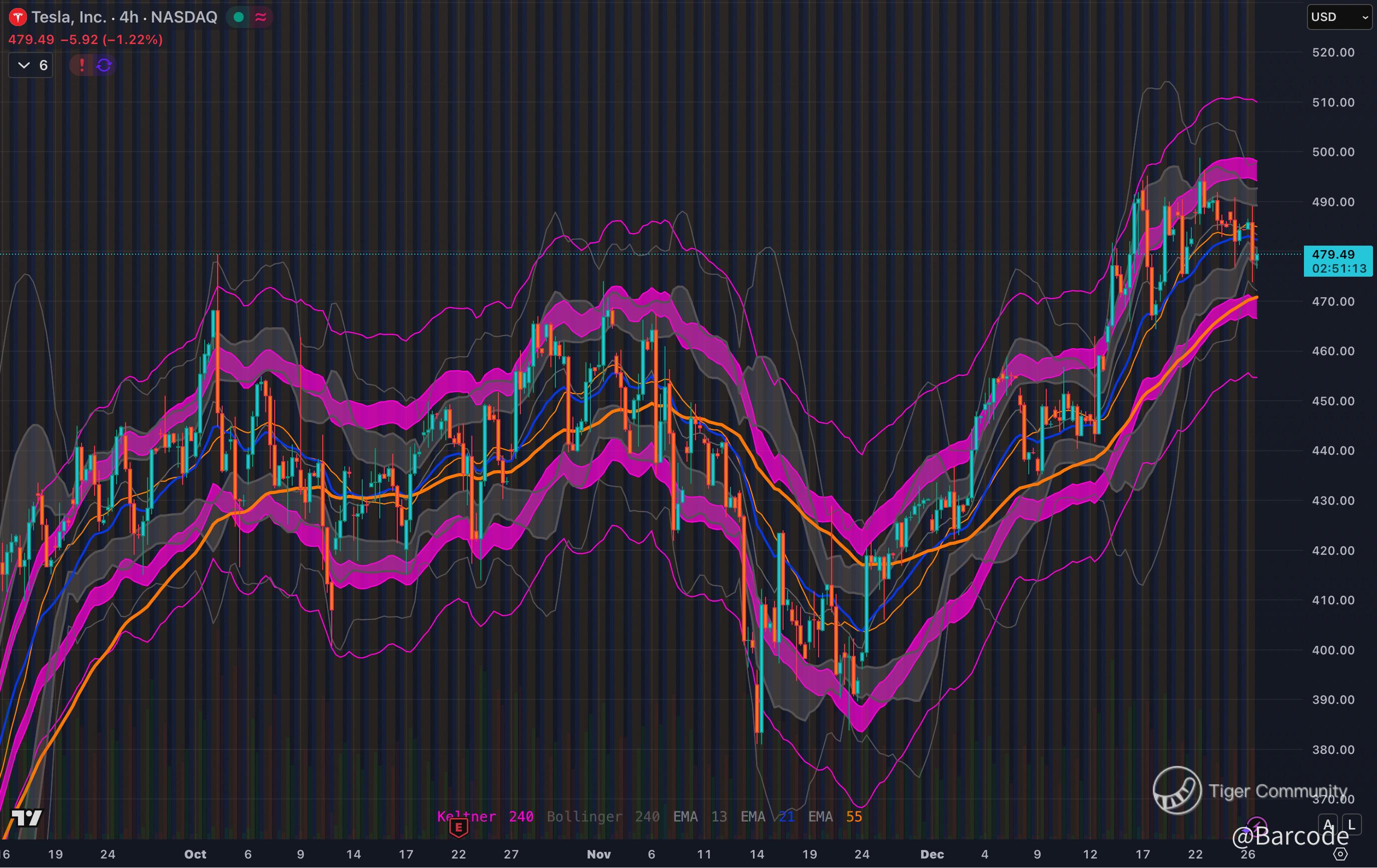Click the TradingView logo
Image resolution: width=1377 pixels, height=868 pixels.
click(x=27, y=817)
